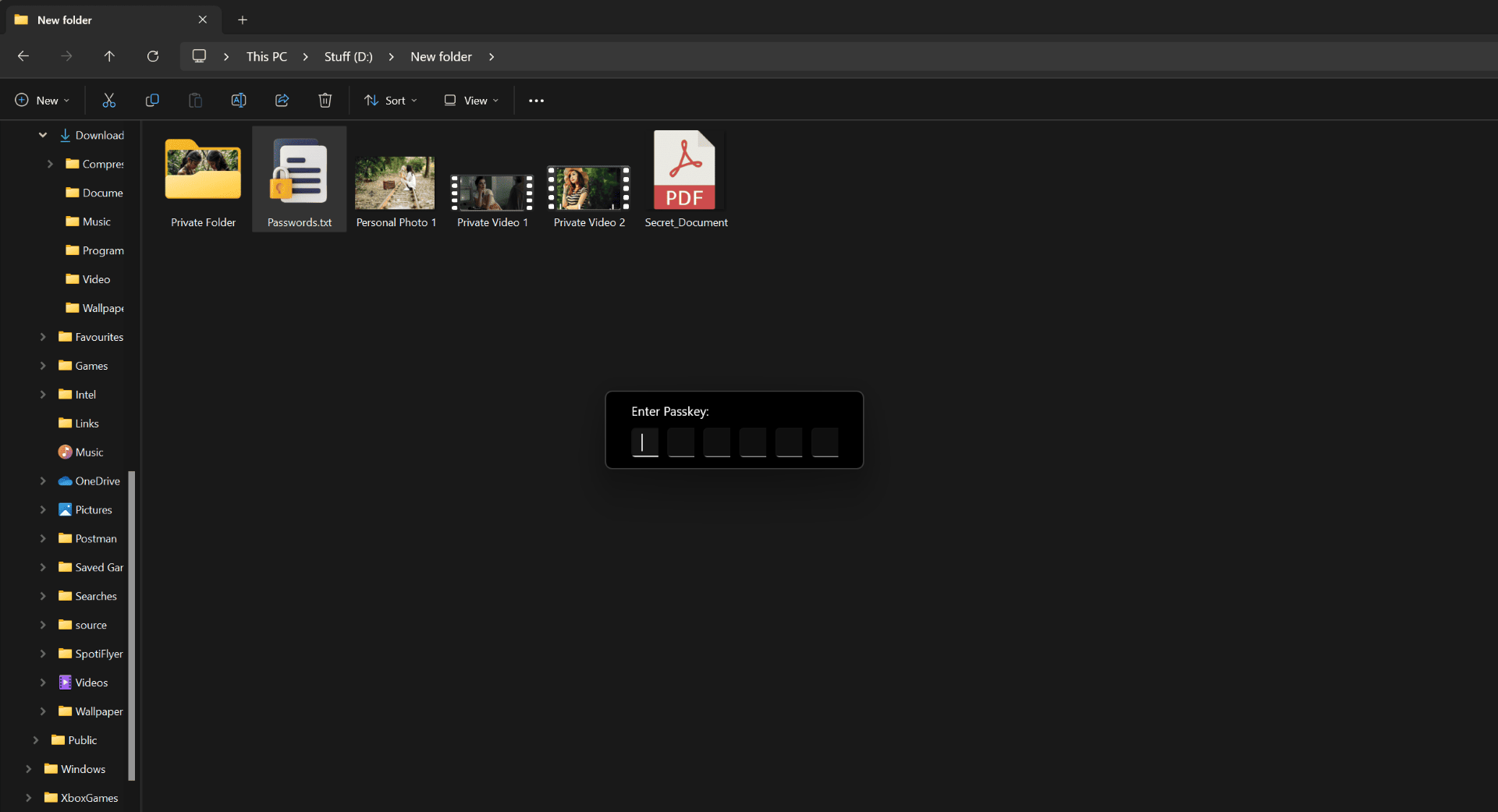Click the Share icon in toolbar

point(282,100)
